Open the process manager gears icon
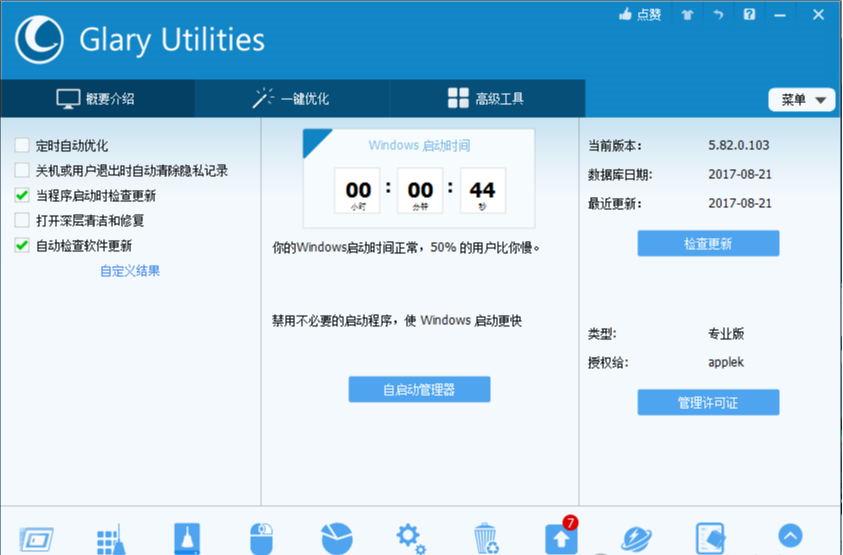The width and height of the screenshot is (843, 555). pos(411,538)
